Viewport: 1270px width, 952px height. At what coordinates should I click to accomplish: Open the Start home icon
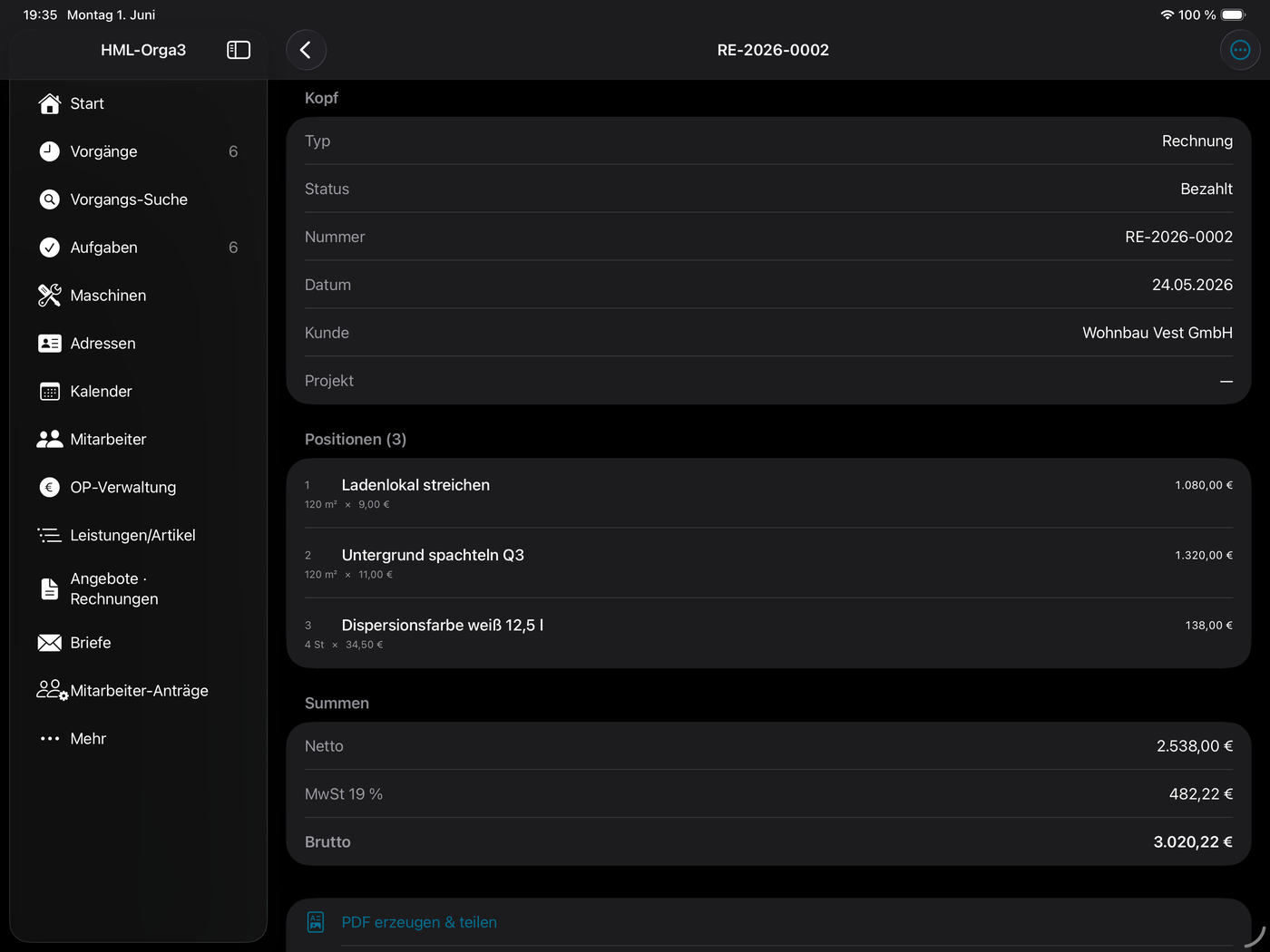pyautogui.click(x=50, y=103)
